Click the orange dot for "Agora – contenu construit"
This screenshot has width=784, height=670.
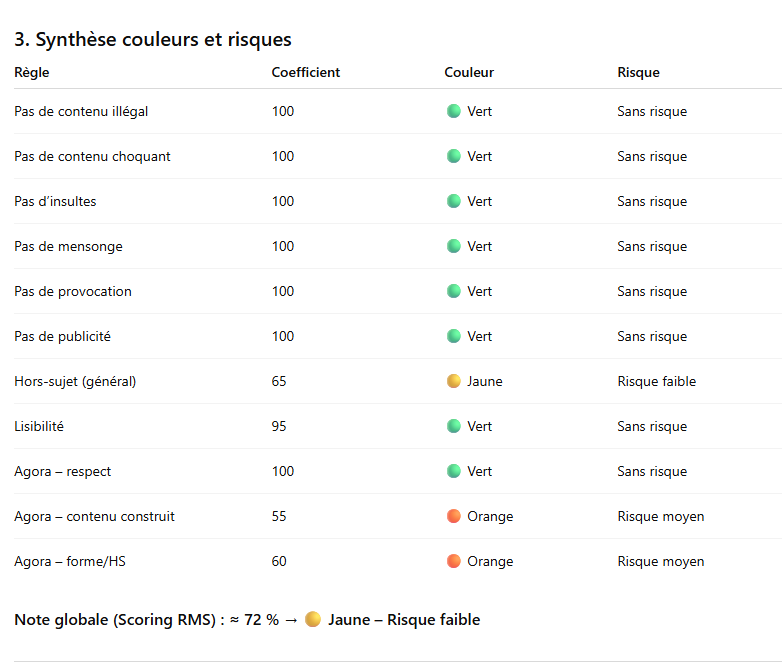pyautogui.click(x=453, y=516)
